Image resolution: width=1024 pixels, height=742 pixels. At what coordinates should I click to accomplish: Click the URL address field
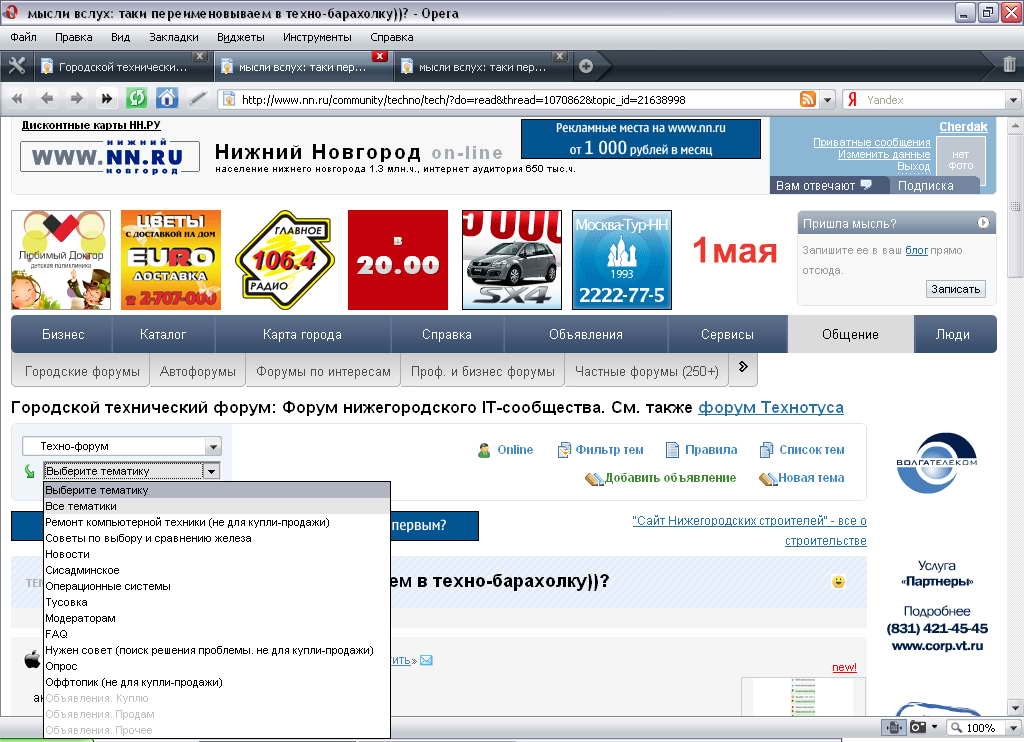tap(516, 100)
